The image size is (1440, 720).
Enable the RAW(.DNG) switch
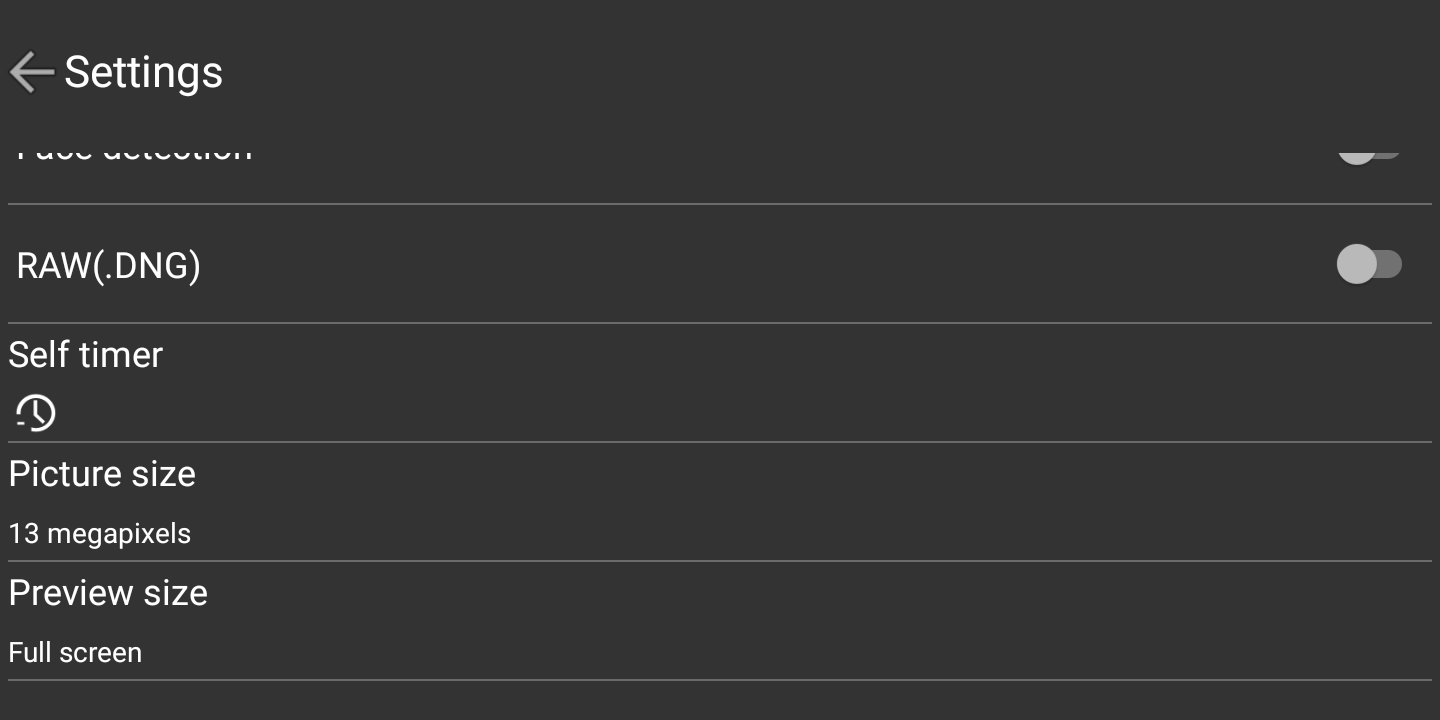(1369, 265)
